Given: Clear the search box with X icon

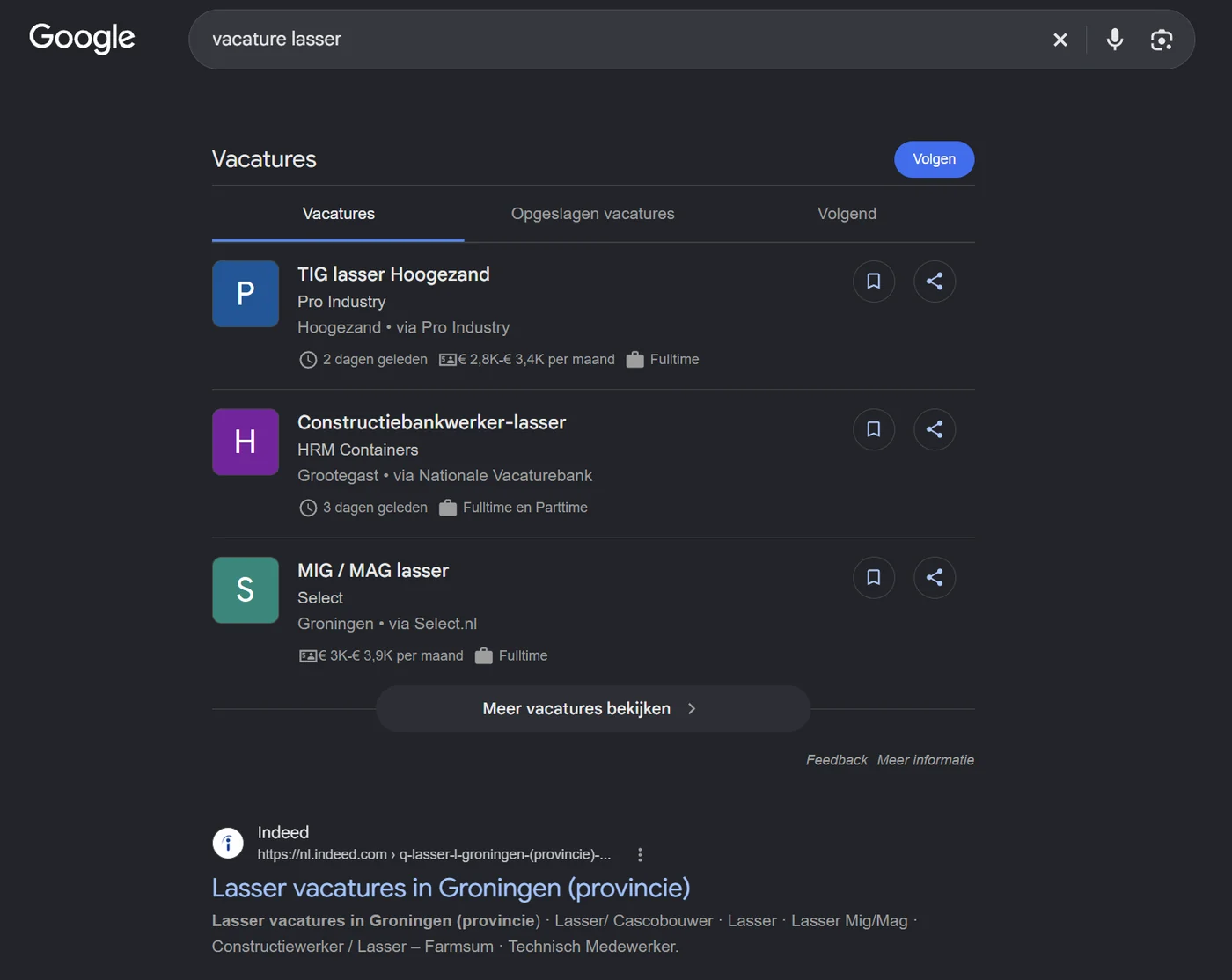Looking at the screenshot, I should (x=1060, y=40).
